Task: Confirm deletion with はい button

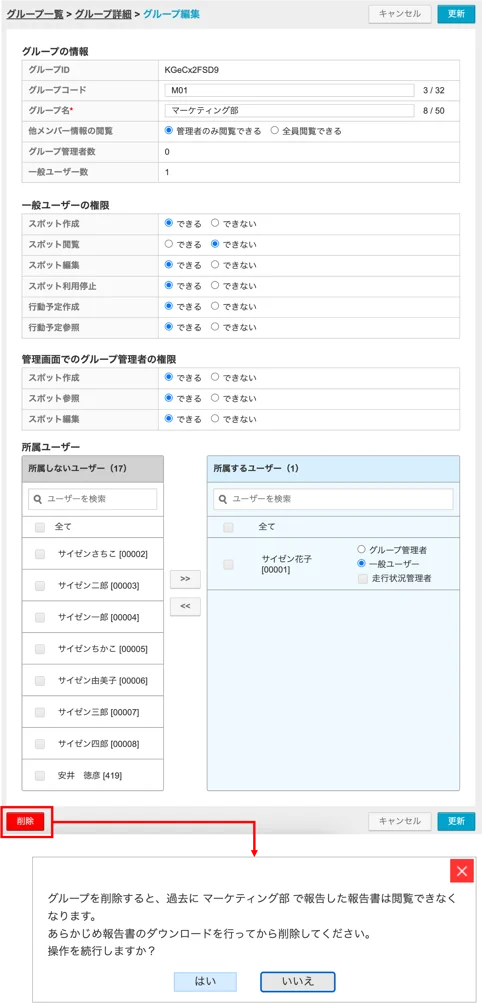Action: point(205,981)
